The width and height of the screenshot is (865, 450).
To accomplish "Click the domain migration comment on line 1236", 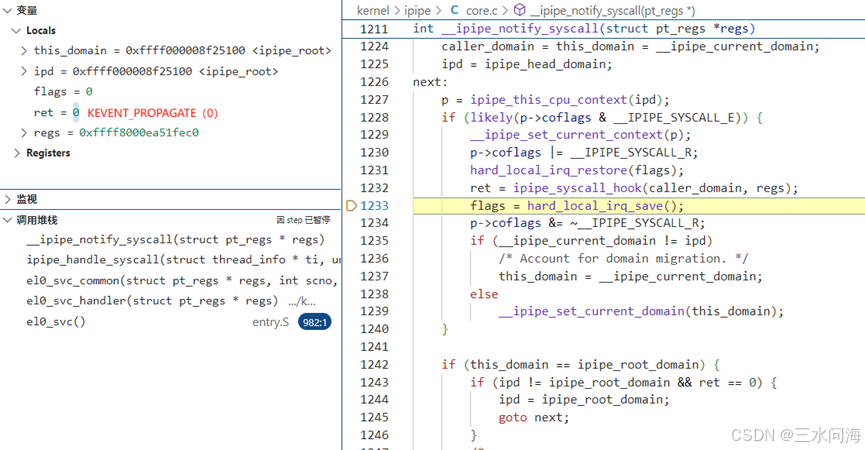I will 623,259.
